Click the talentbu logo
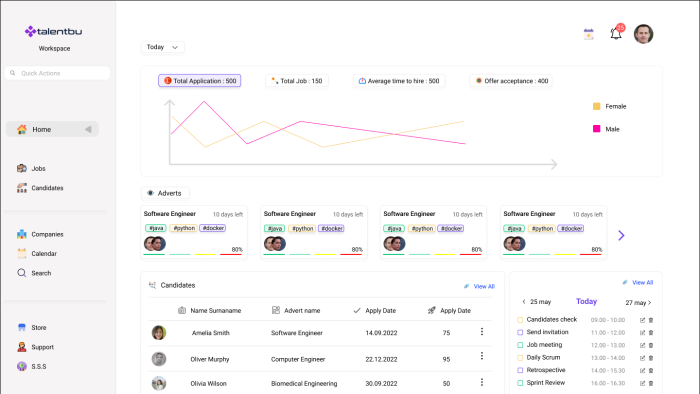Screen dimensions: 700x394 54,31
